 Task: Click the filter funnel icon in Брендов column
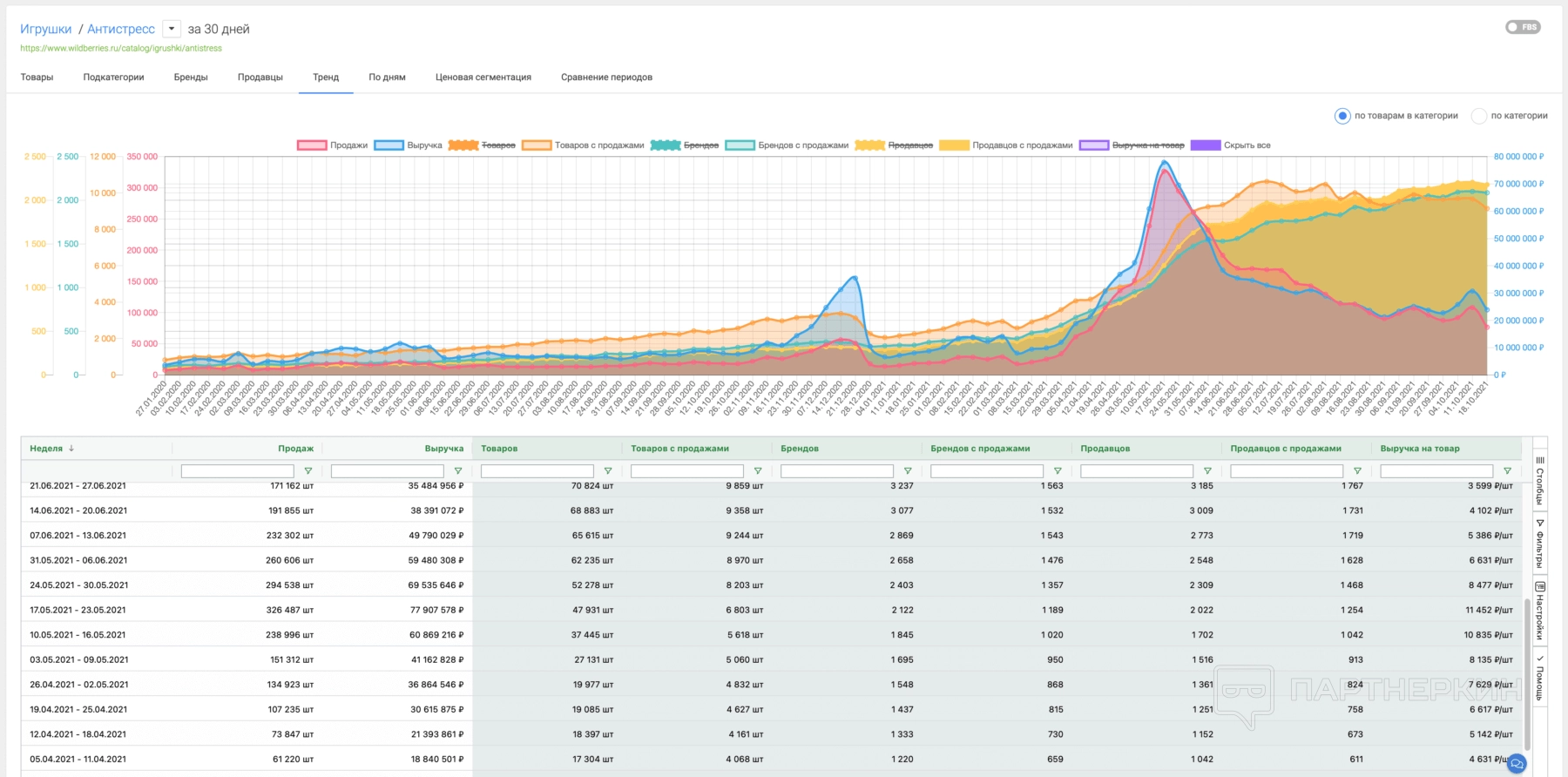(x=907, y=471)
